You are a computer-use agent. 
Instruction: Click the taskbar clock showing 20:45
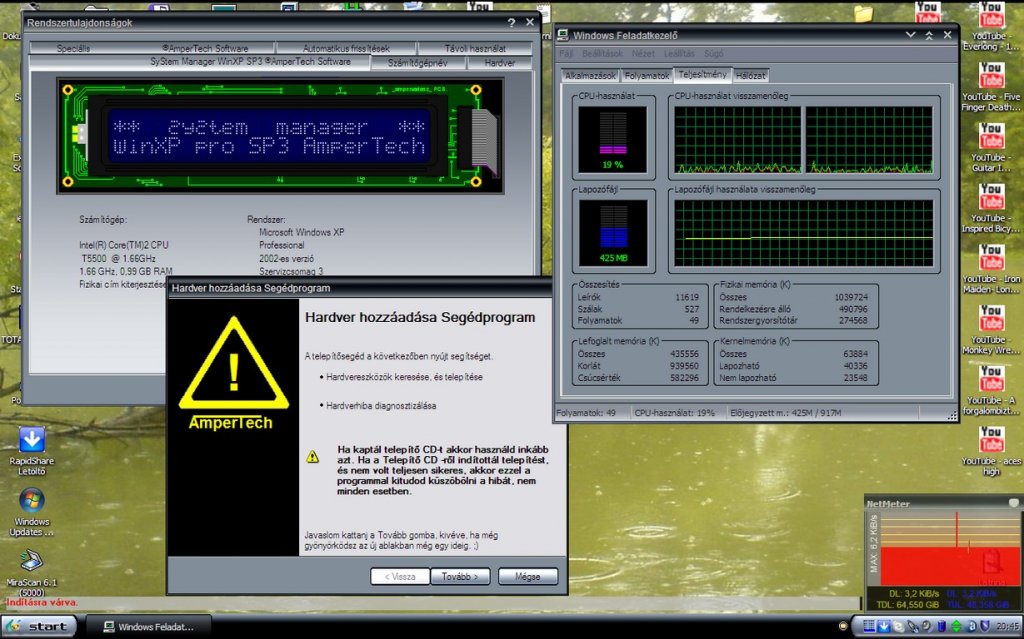(x=1007, y=626)
